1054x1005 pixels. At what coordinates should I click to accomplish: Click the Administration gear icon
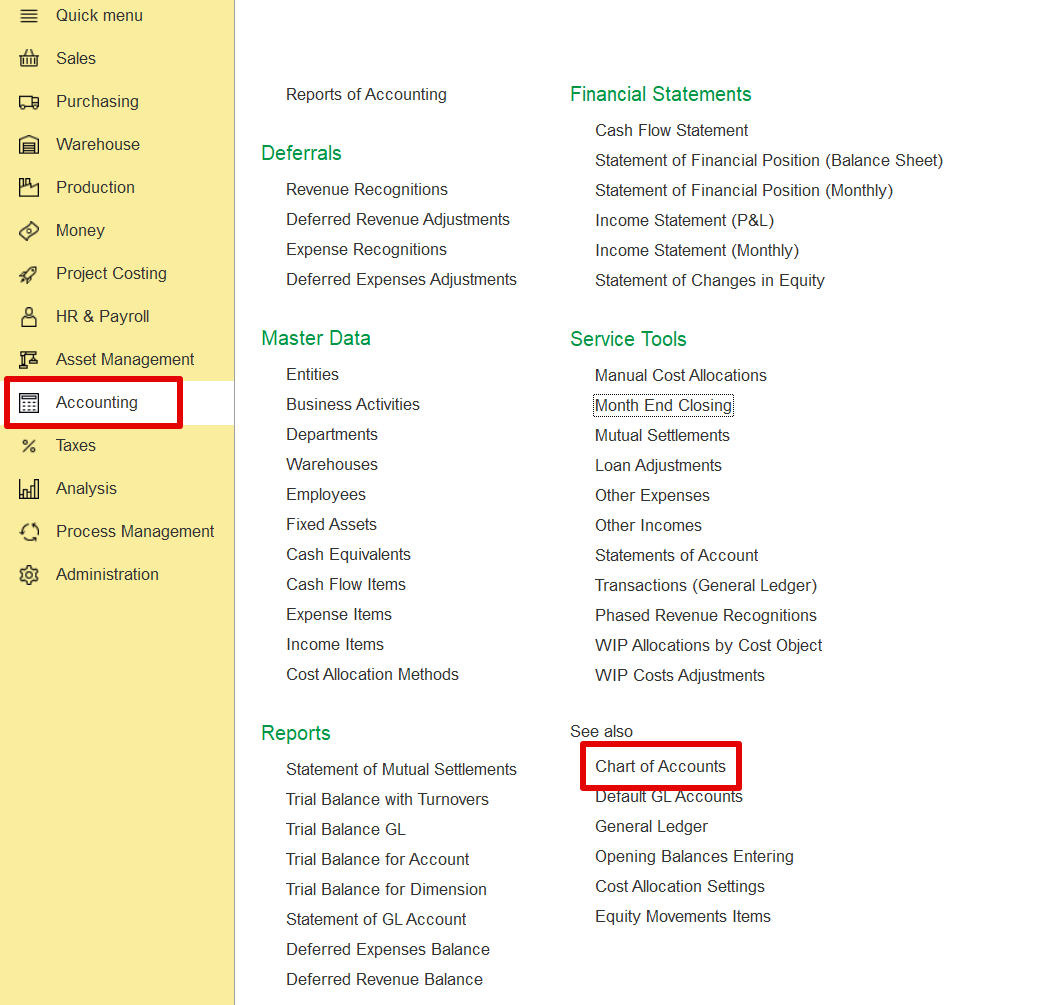29,575
